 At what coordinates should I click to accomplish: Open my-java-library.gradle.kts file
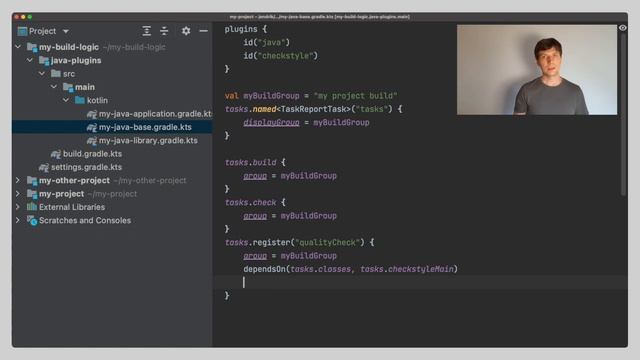(148, 140)
